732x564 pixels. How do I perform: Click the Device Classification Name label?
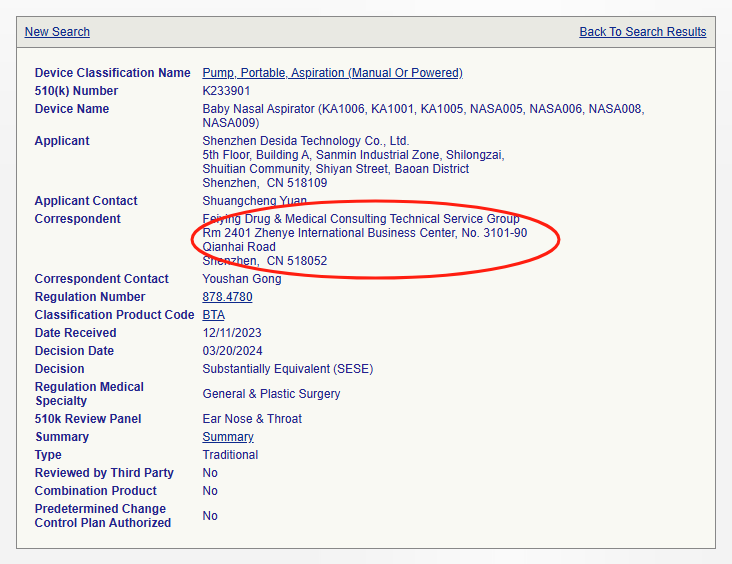tap(112, 73)
